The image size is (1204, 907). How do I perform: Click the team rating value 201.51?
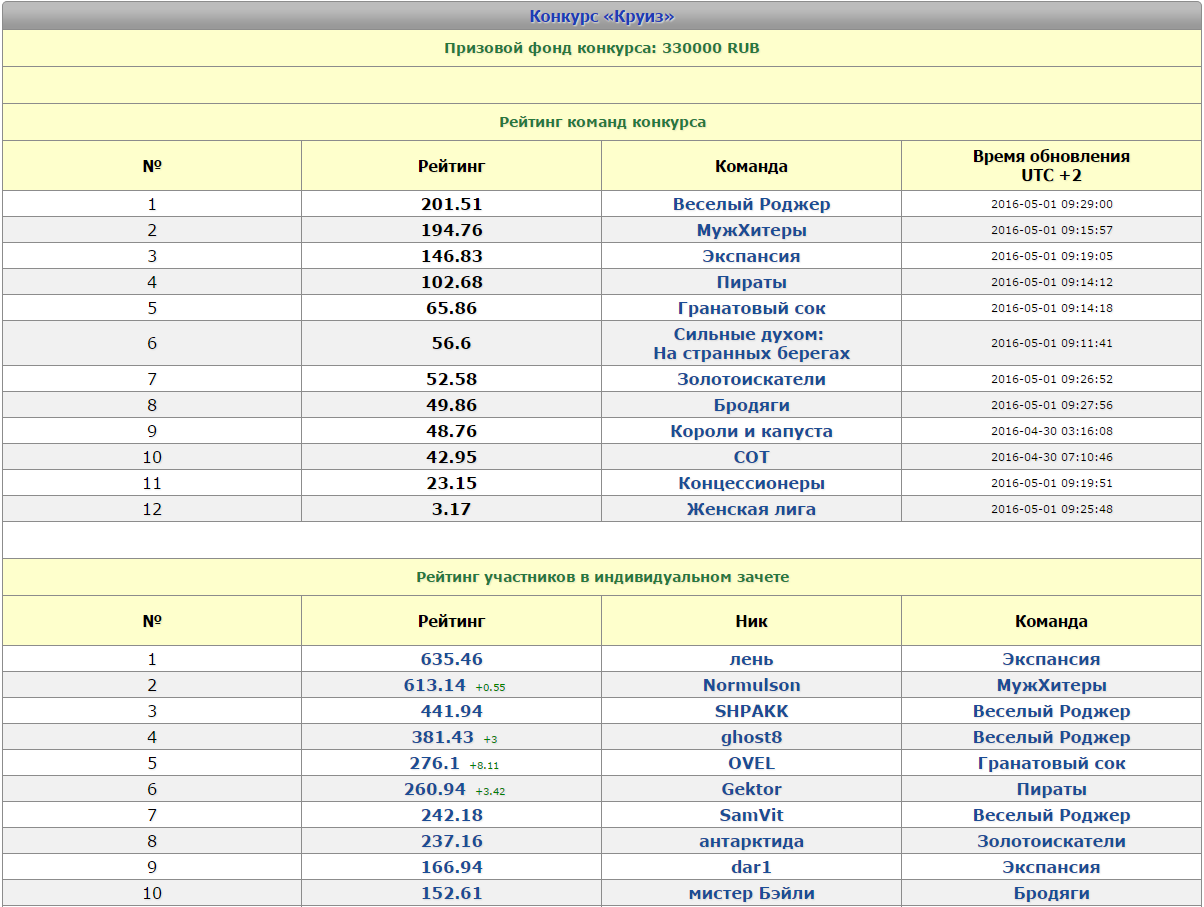click(452, 204)
